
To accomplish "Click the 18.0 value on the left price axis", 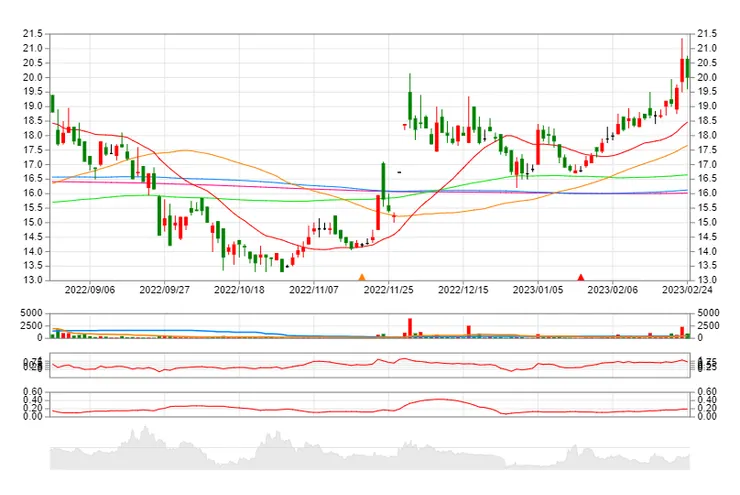I will tap(33, 135).
